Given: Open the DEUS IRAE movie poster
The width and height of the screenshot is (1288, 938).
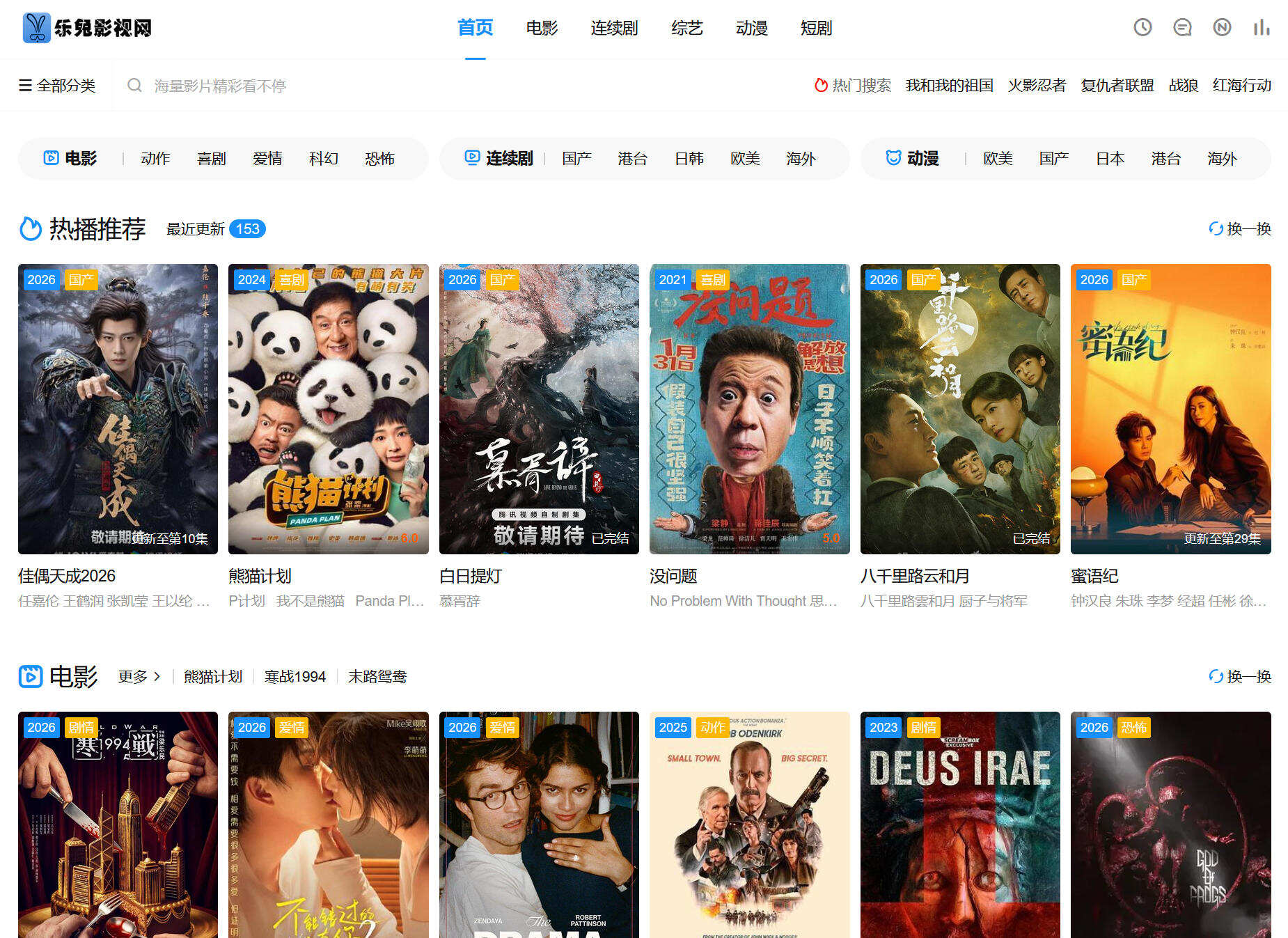Looking at the screenshot, I should point(960,824).
